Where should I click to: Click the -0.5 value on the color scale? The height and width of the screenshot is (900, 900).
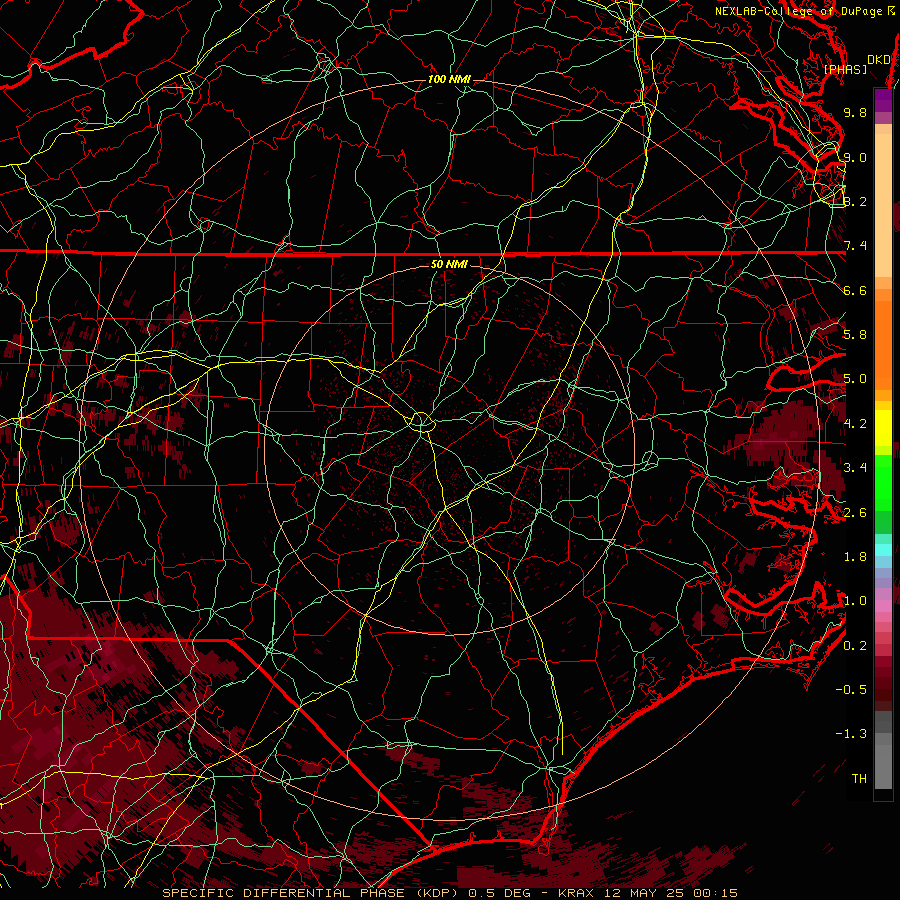pos(851,690)
